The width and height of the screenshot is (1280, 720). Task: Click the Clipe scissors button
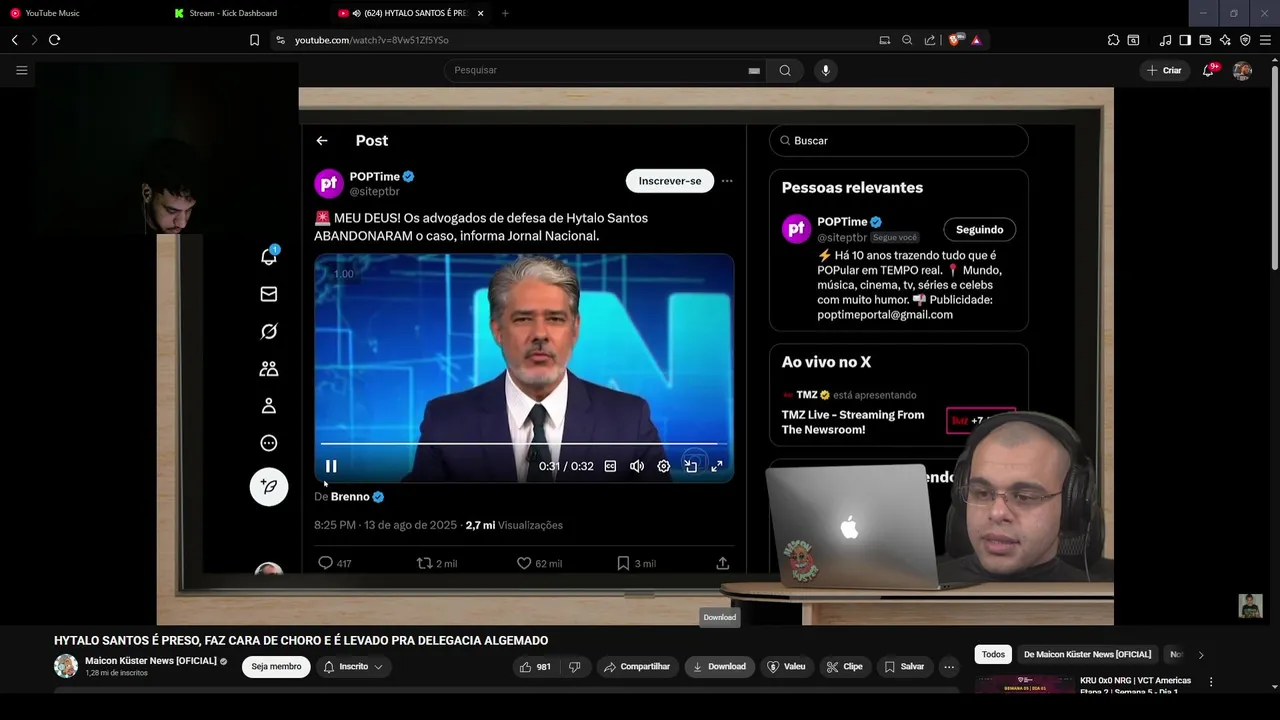[x=845, y=667]
